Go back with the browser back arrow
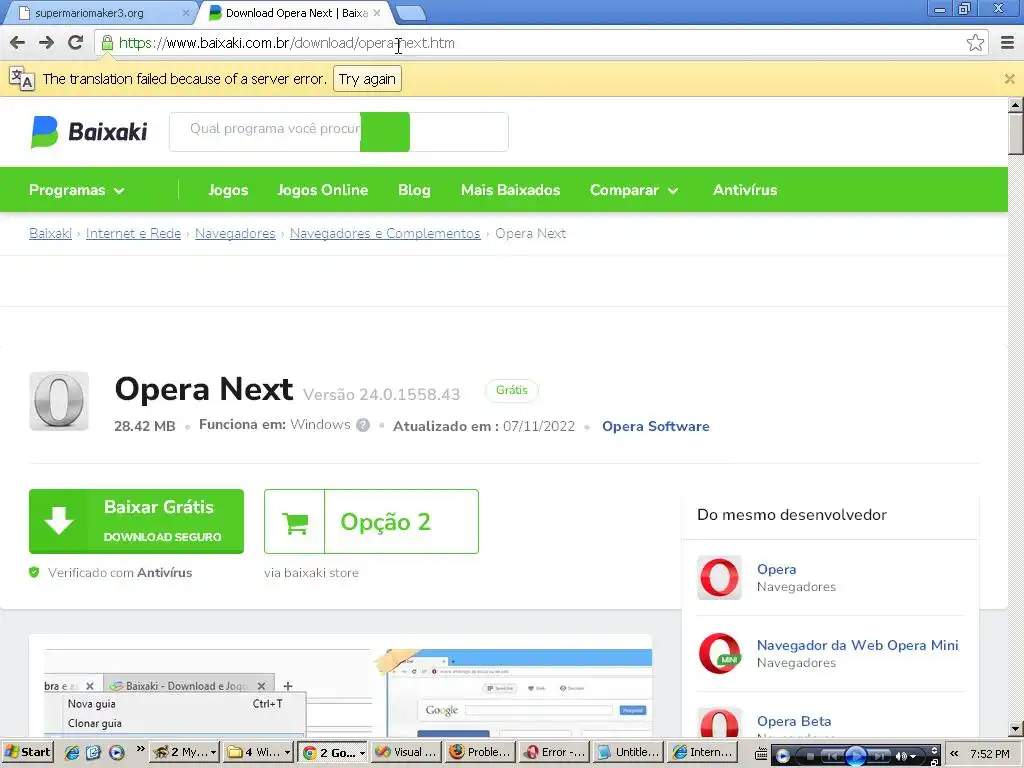Viewport: 1024px width, 768px height. pyautogui.click(x=17, y=43)
